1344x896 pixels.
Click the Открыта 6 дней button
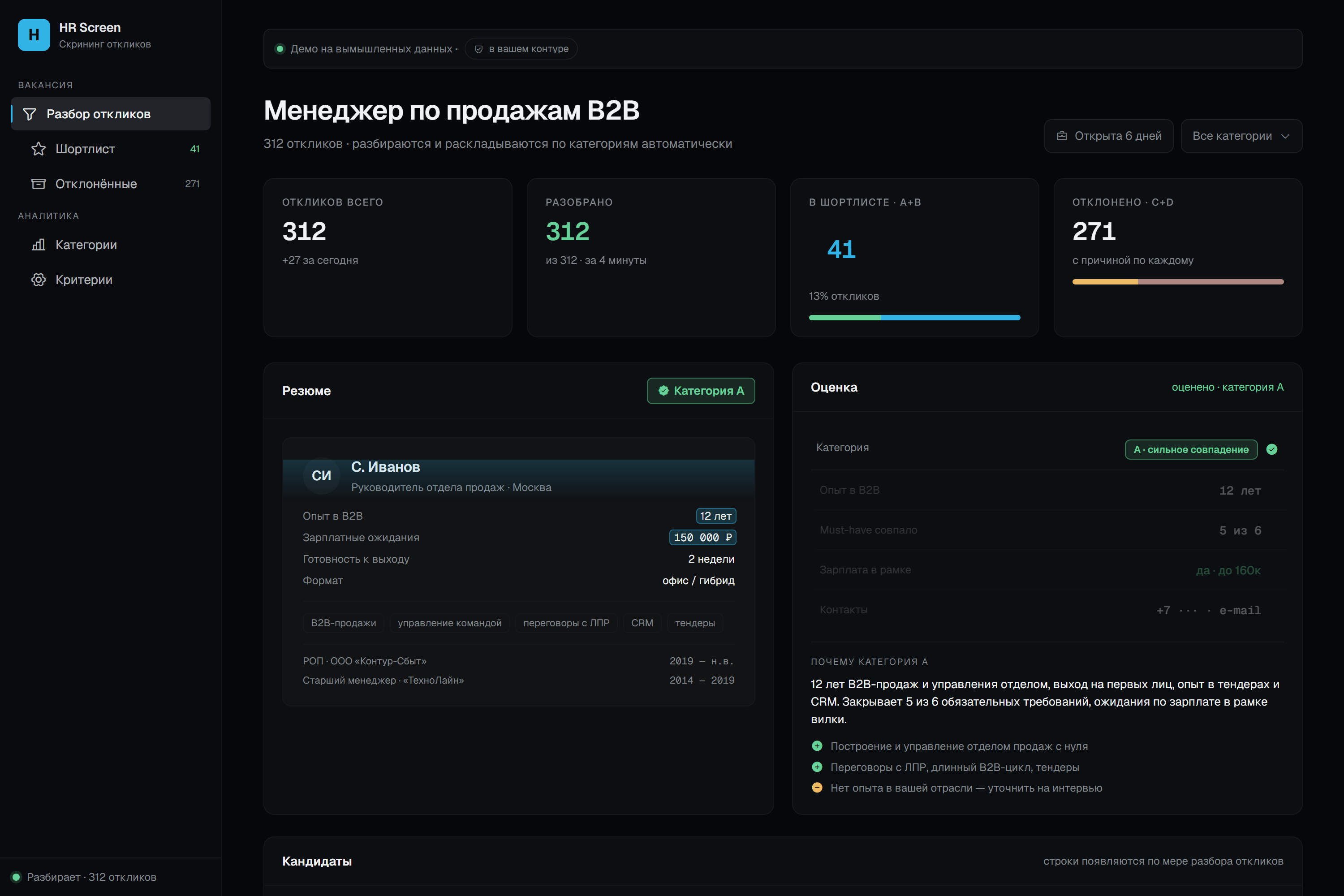[x=1108, y=136]
